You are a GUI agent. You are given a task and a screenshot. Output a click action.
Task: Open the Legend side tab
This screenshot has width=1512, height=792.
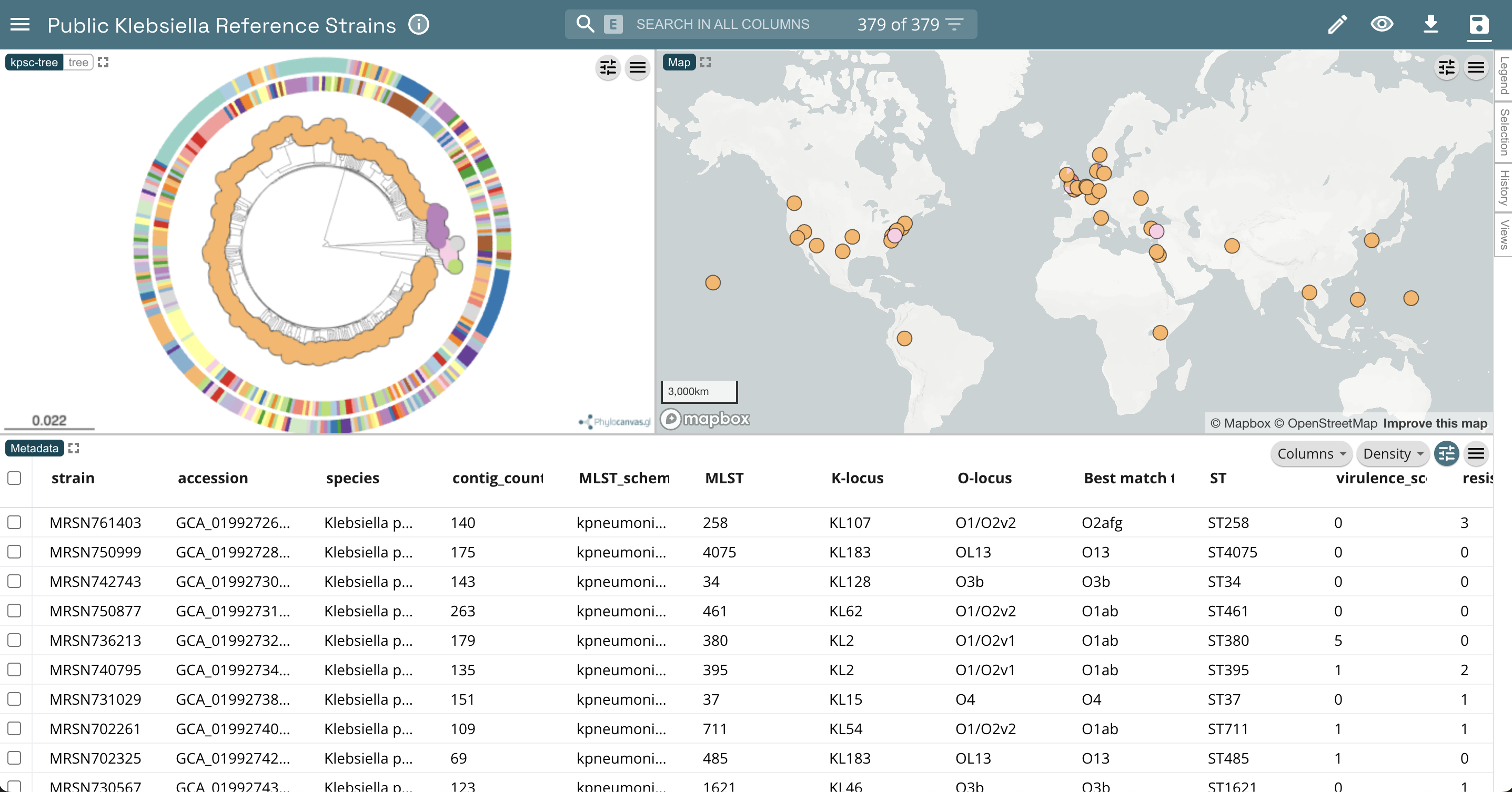pyautogui.click(x=1504, y=75)
